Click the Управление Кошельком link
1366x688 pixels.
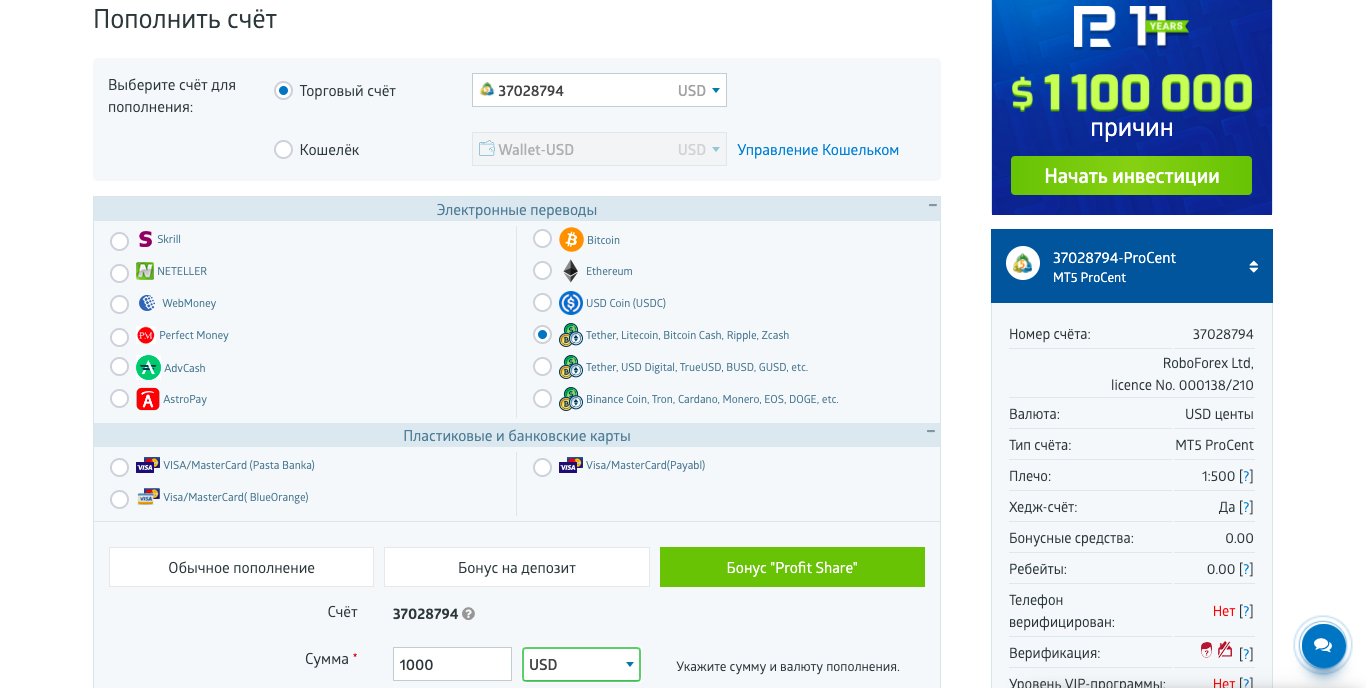coord(818,150)
